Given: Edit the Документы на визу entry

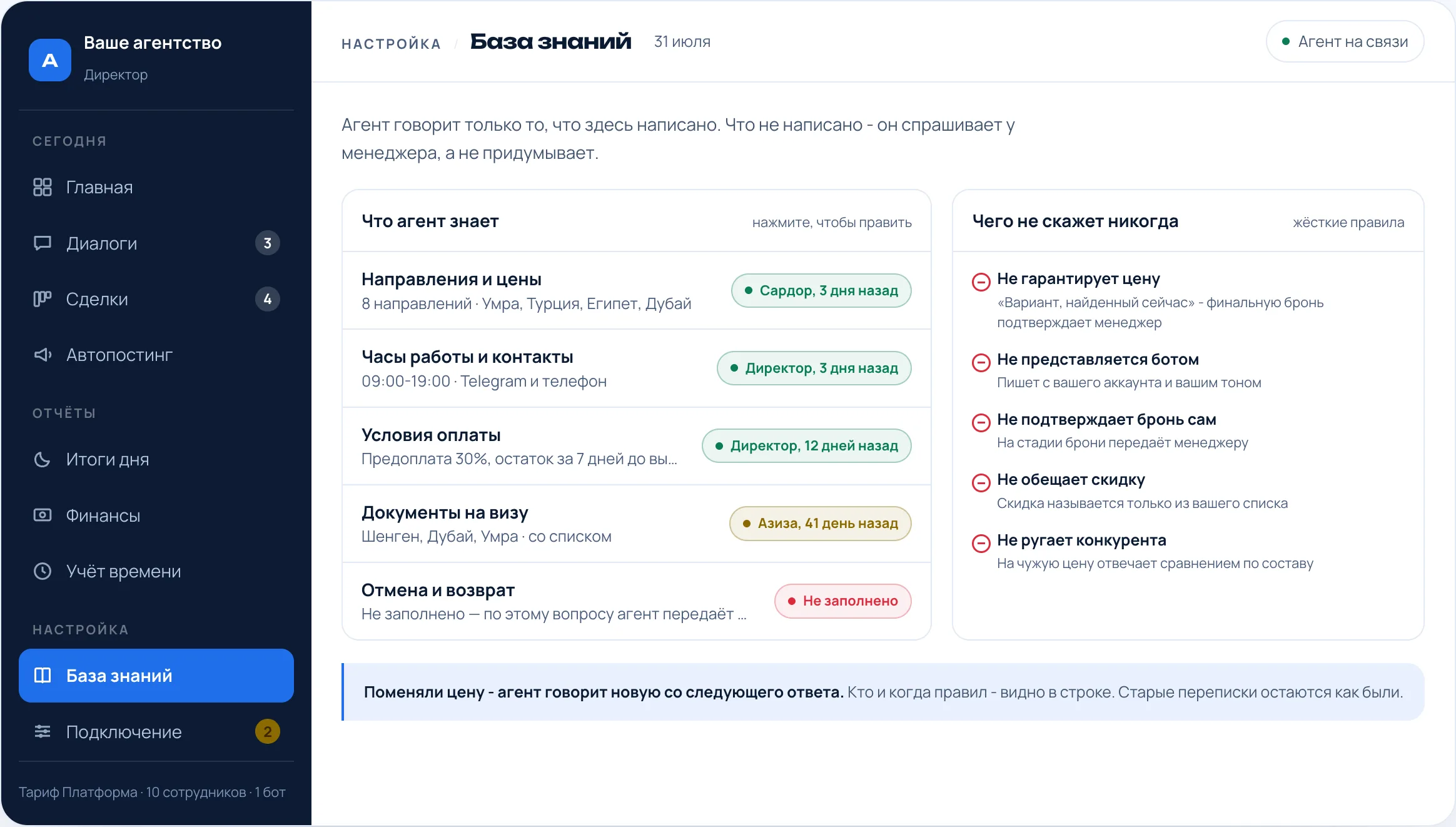Looking at the screenshot, I should [637, 524].
